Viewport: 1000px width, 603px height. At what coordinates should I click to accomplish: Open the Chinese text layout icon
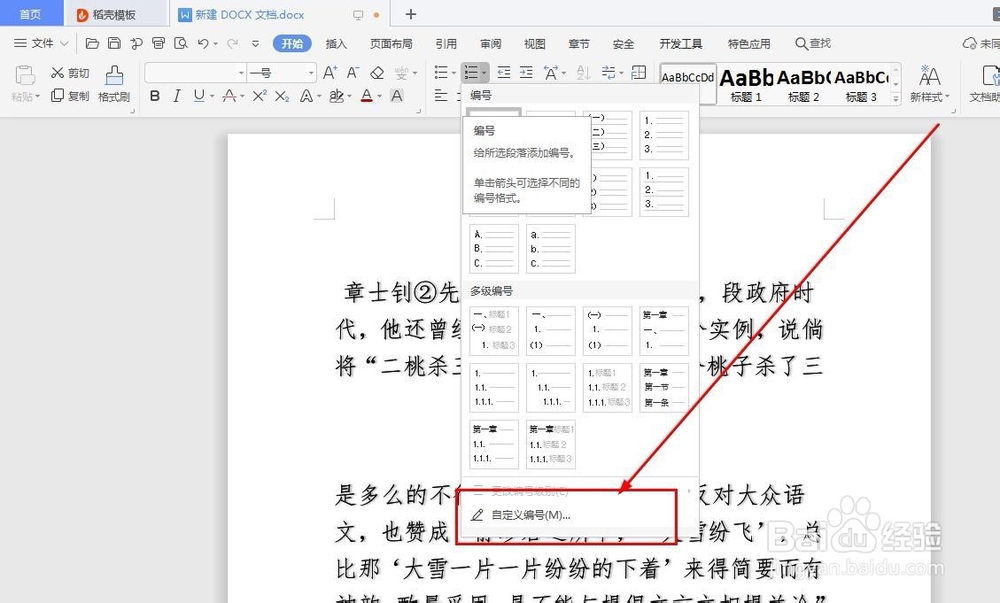pos(551,73)
